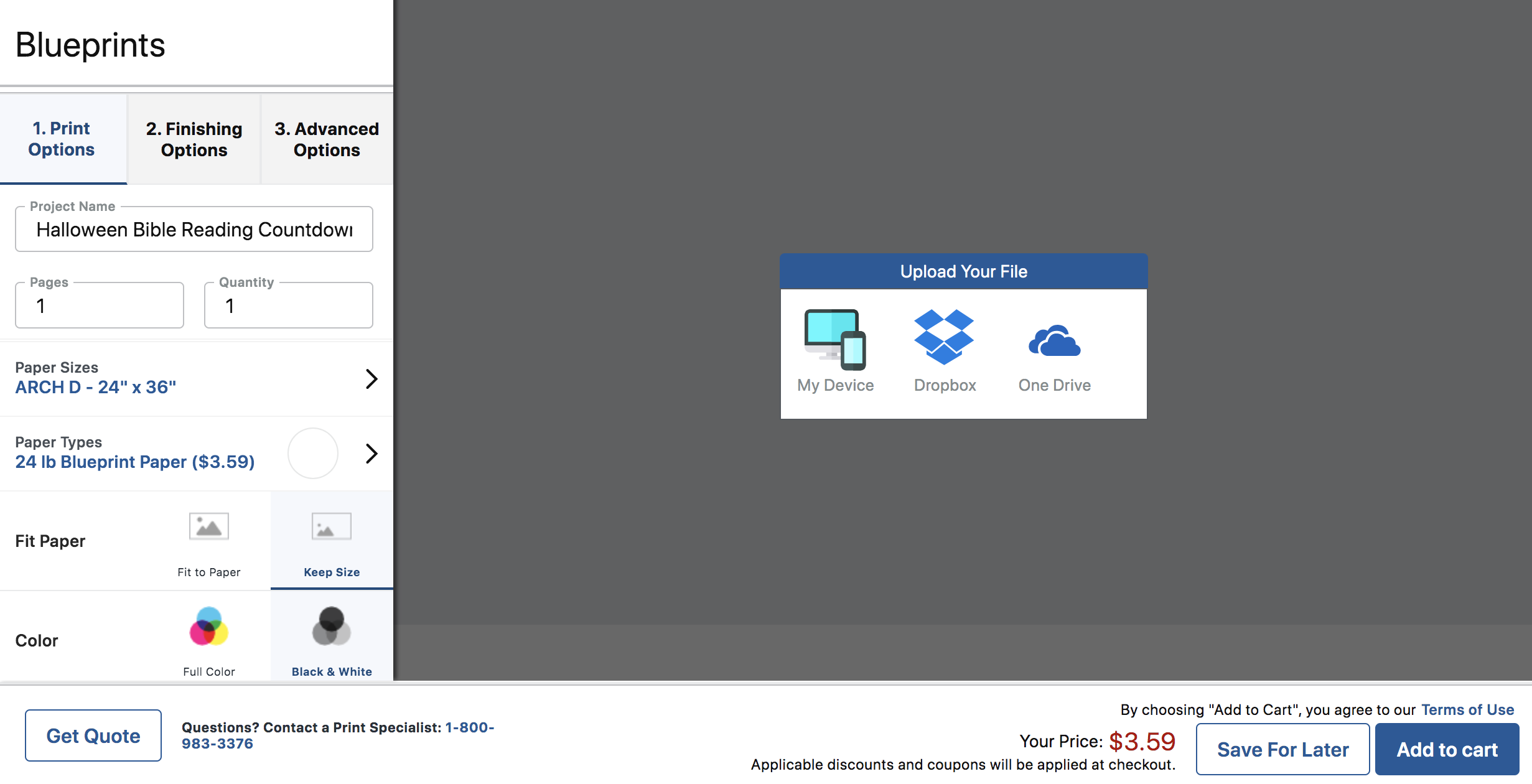Expand the Paper Sizes chevron

pos(371,378)
